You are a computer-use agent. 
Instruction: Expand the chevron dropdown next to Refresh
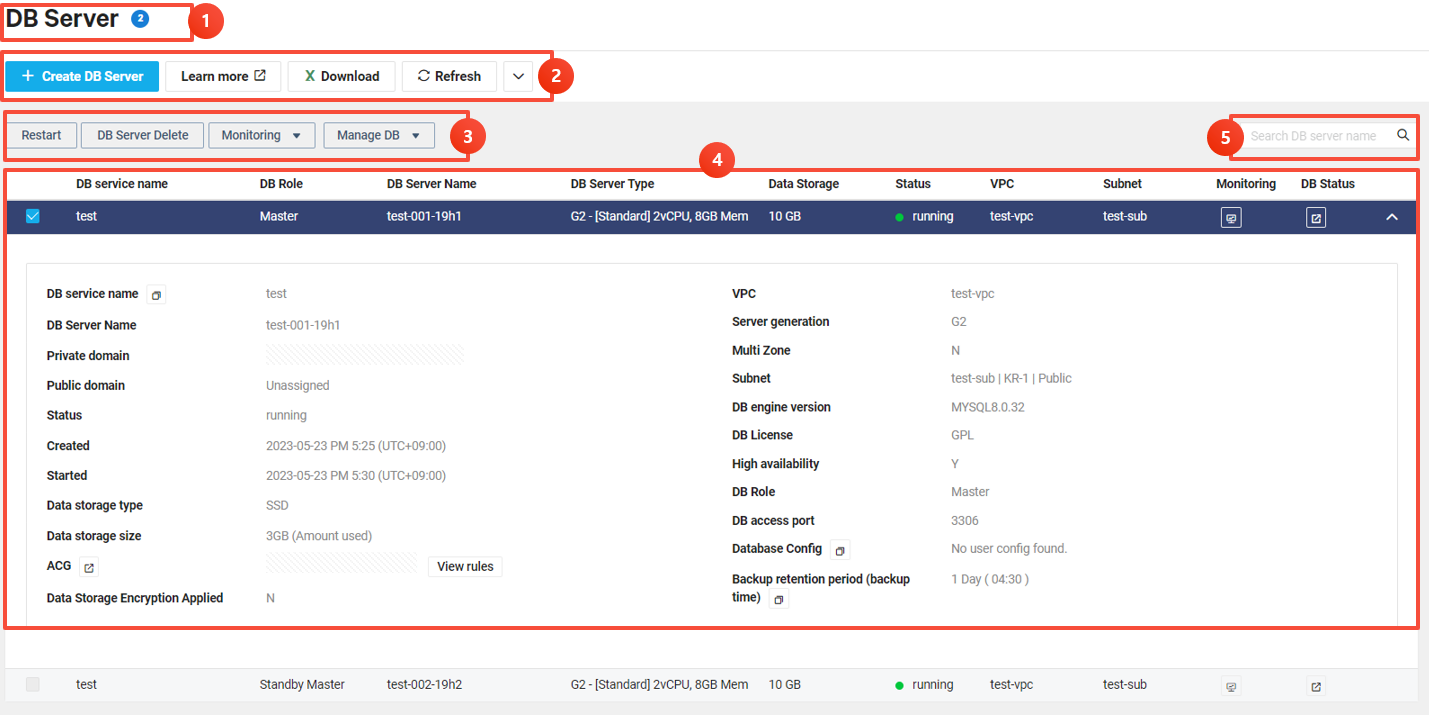[518, 76]
